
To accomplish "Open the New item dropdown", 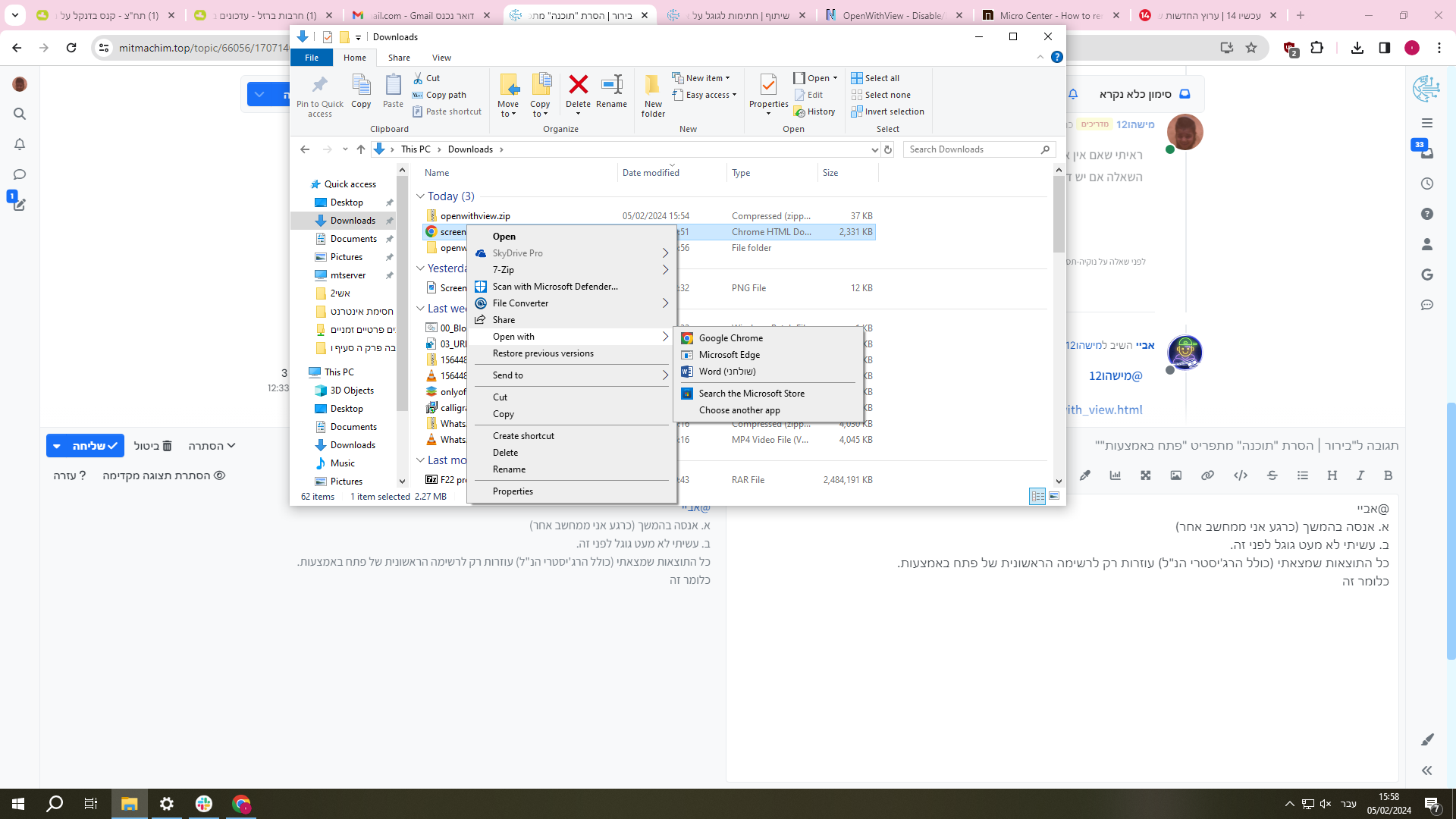I will 701,78.
